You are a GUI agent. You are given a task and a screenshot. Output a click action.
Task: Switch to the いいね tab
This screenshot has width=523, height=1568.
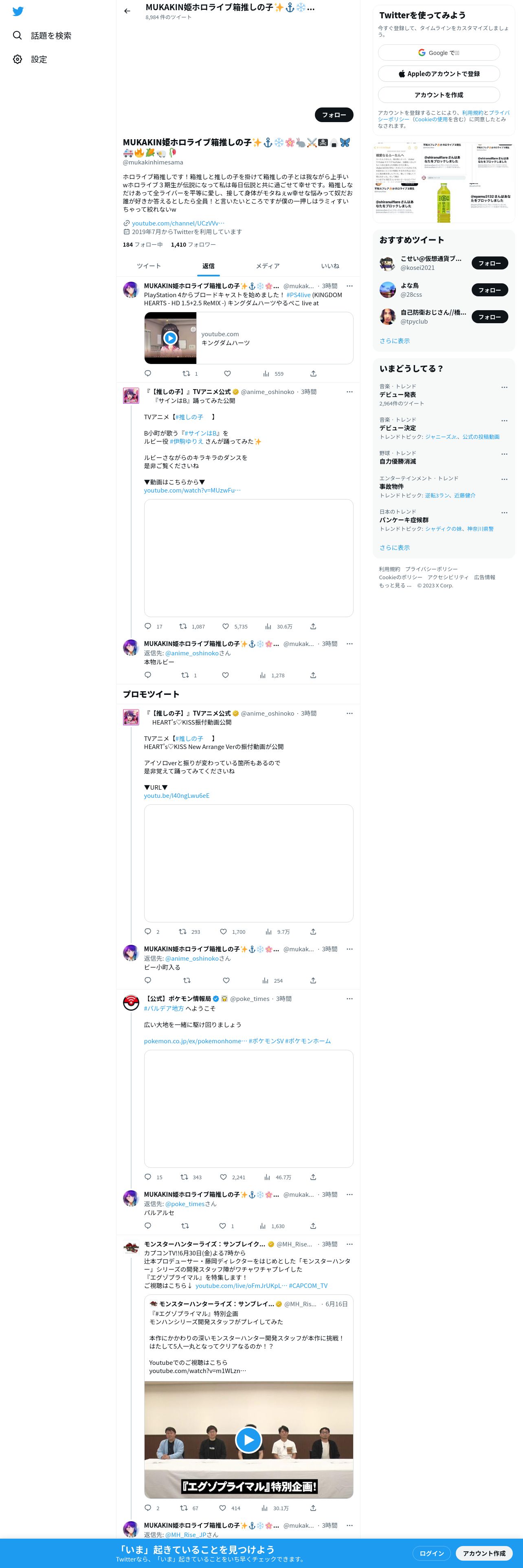[330, 266]
